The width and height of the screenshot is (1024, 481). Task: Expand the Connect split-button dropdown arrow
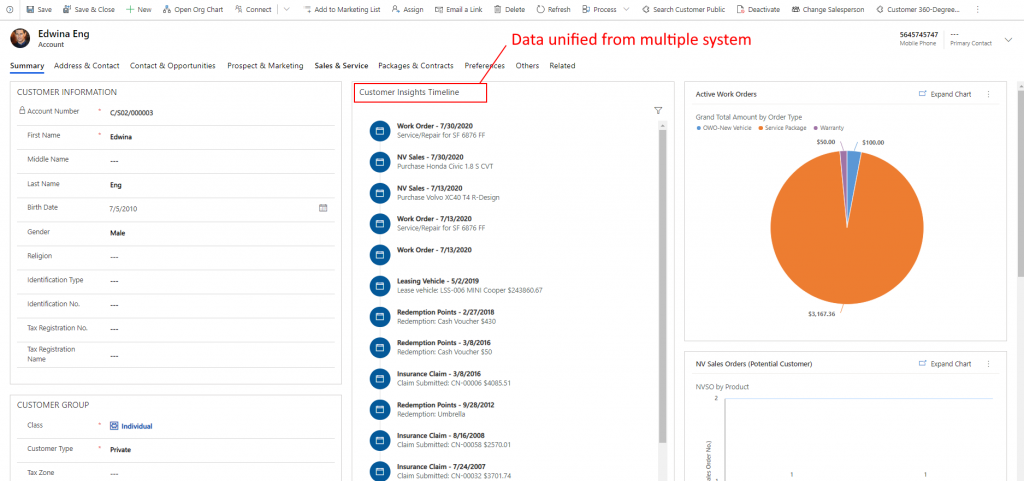[x=286, y=9]
